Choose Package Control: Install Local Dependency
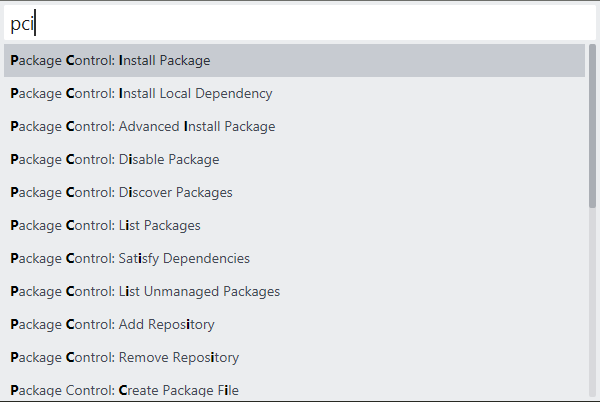 tap(294, 93)
